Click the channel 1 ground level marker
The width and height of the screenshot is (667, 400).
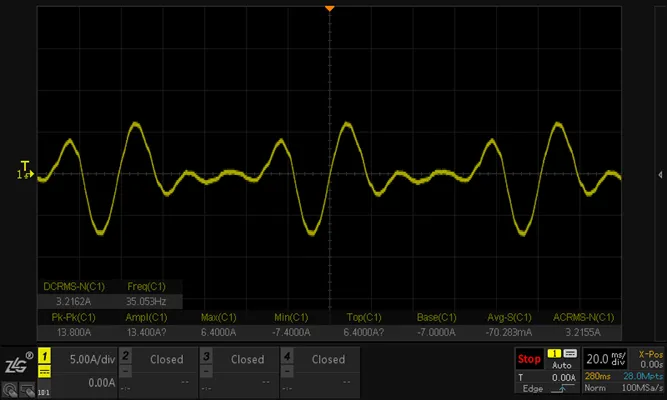point(25,174)
